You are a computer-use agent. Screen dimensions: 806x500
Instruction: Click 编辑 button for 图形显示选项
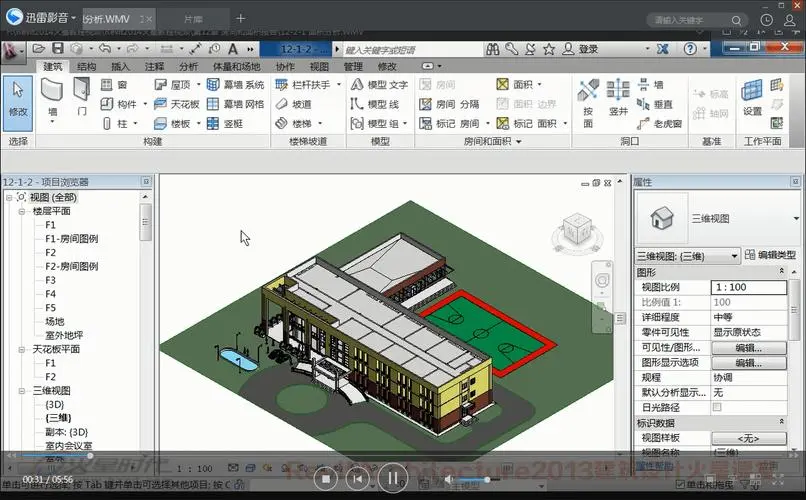pos(748,363)
